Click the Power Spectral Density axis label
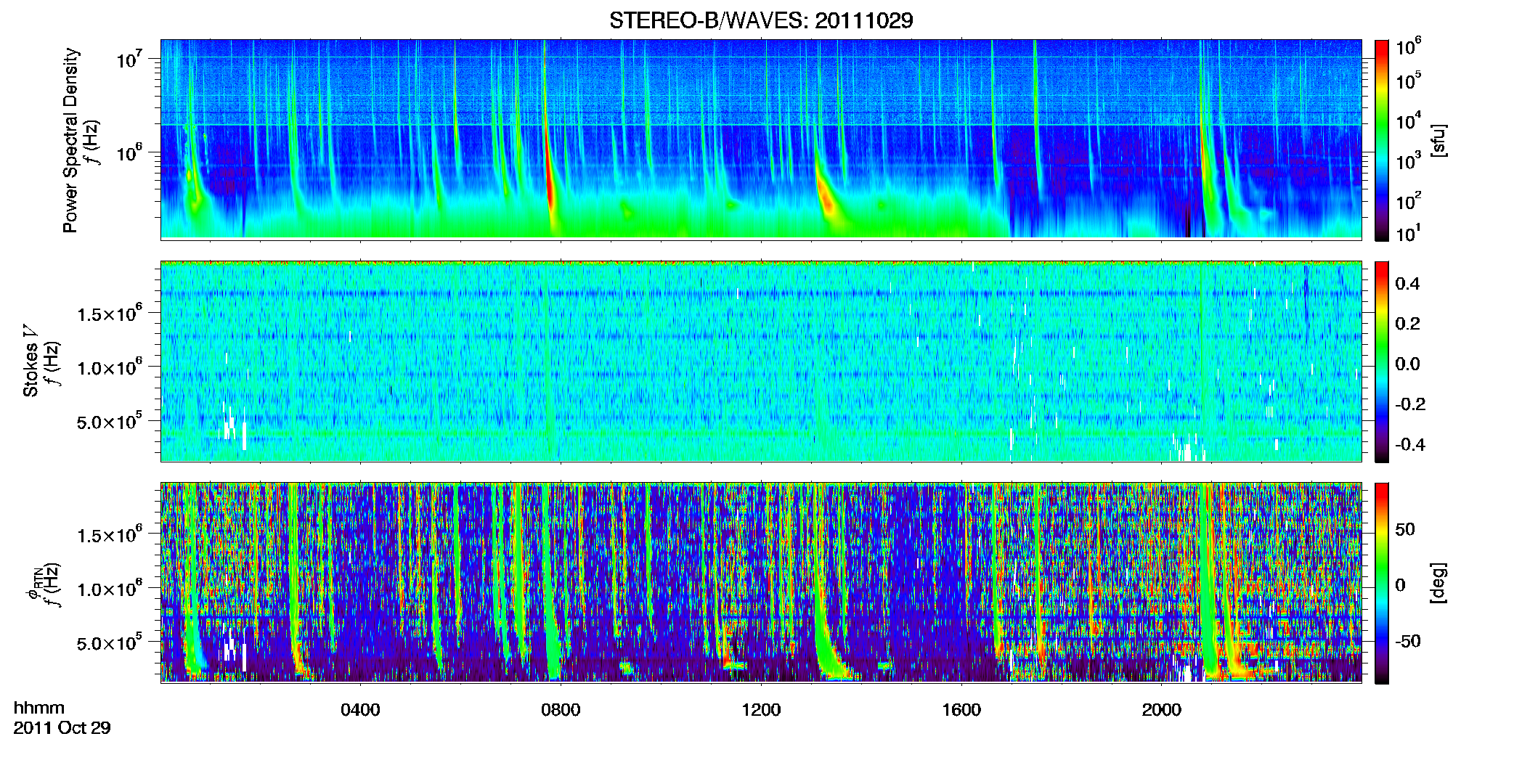Screen dimensions: 1522x784 (70, 140)
